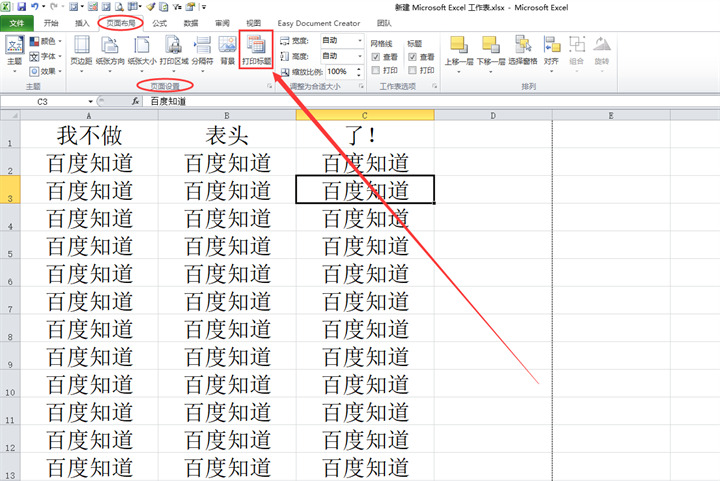Toggle 网格线 查看 (view gridlines) checkbox

[376, 57]
